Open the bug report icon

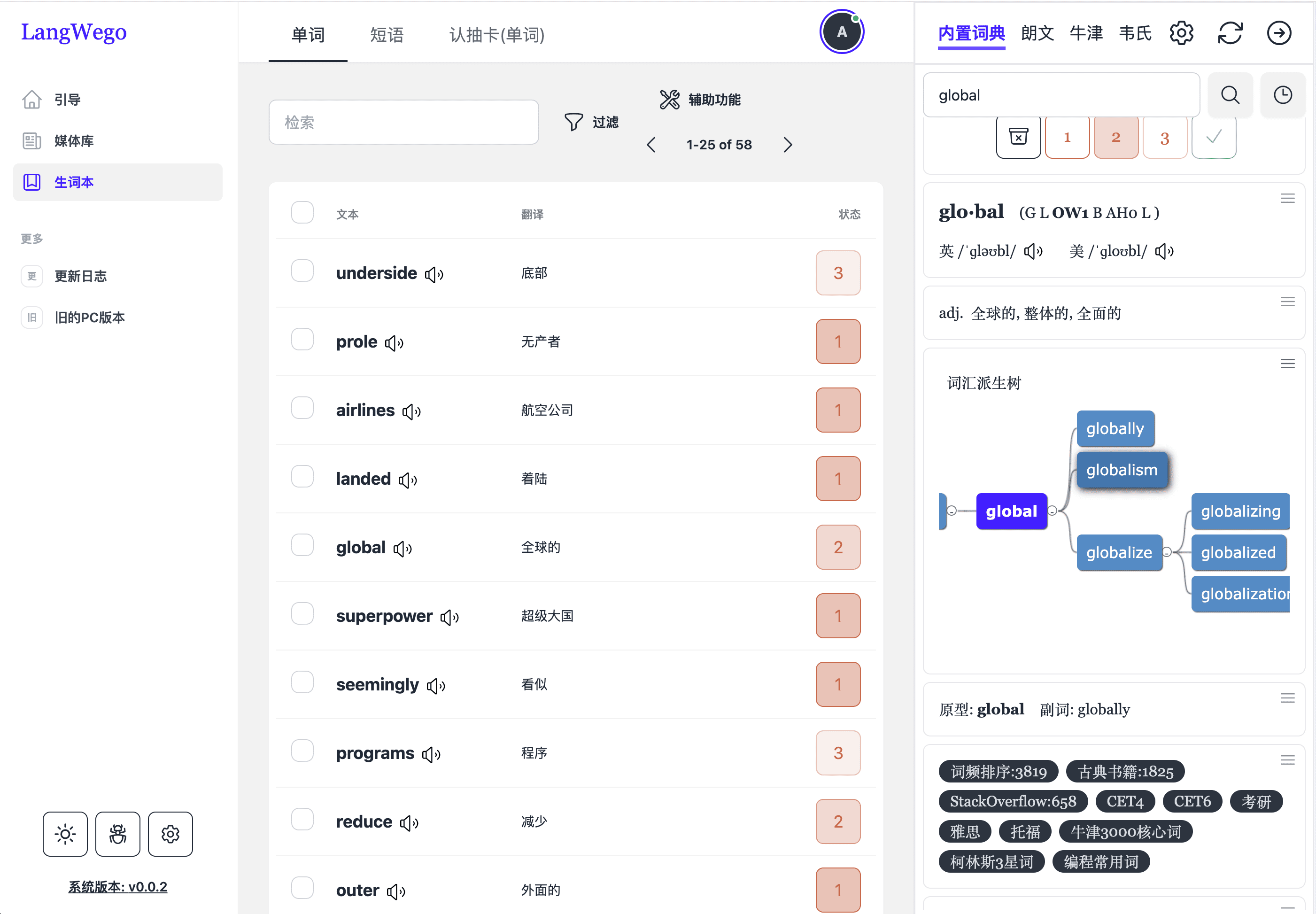click(x=118, y=834)
